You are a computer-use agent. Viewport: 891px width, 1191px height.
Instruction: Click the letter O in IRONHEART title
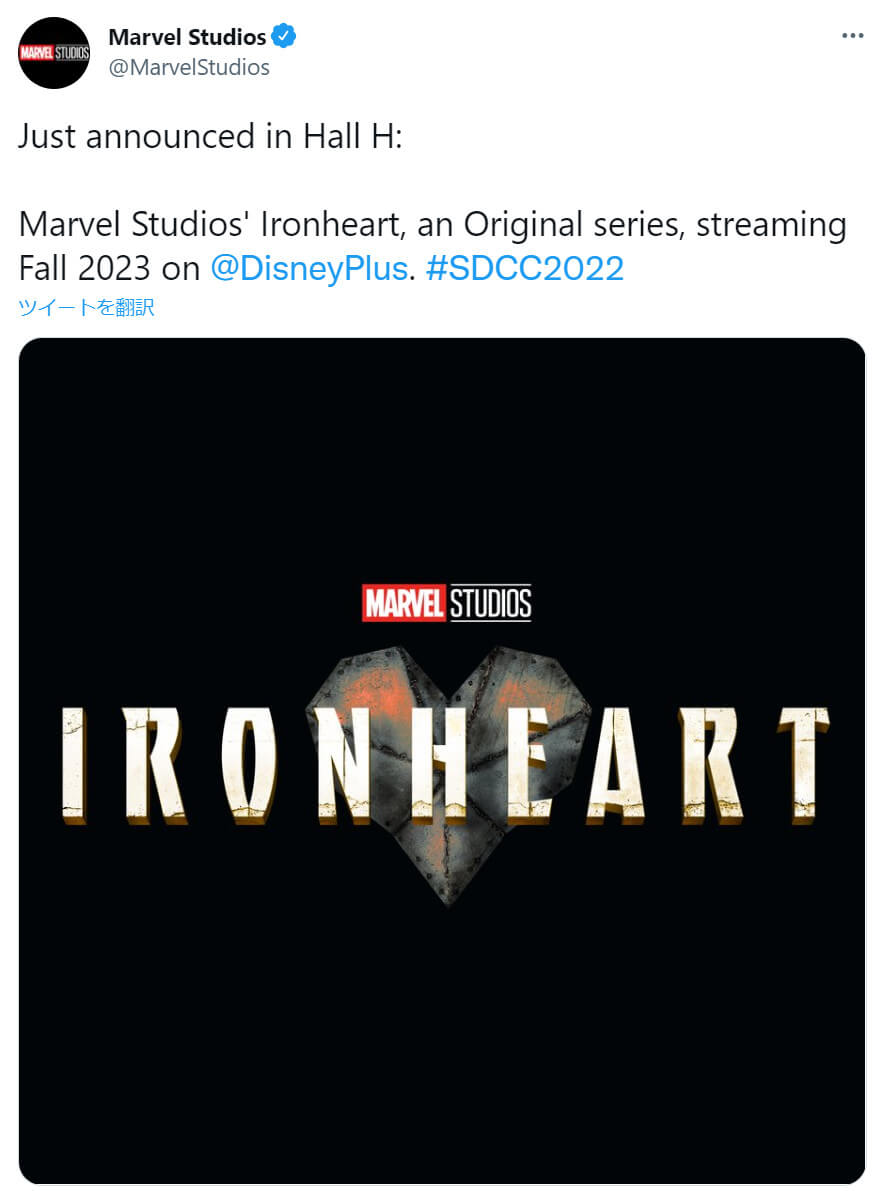coord(249,766)
